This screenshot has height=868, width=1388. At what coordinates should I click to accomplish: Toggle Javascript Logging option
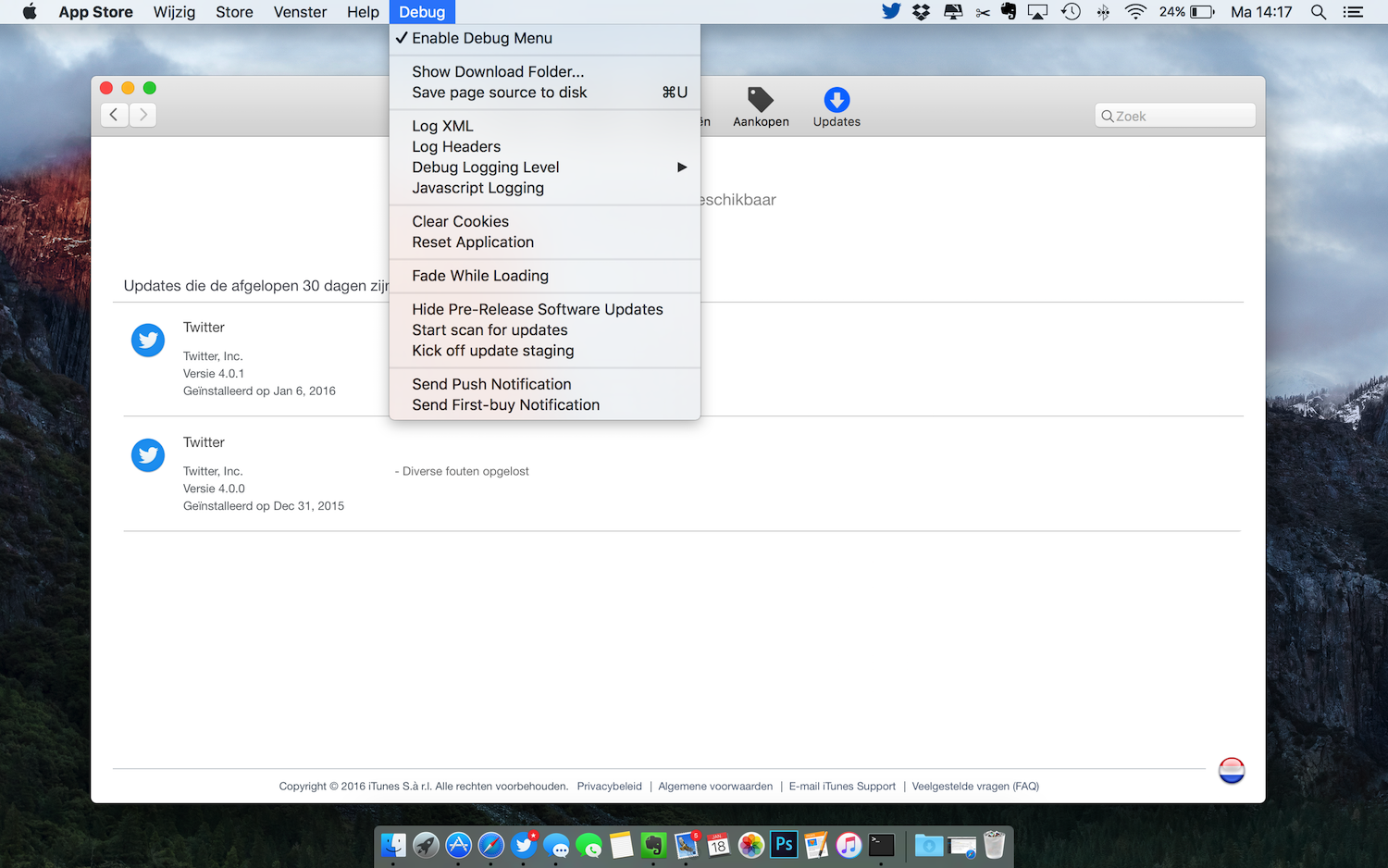[x=545, y=188]
